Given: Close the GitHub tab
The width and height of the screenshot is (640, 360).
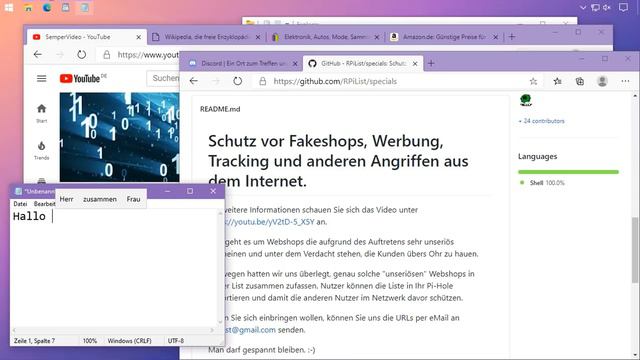Looking at the screenshot, I should coord(415,64).
